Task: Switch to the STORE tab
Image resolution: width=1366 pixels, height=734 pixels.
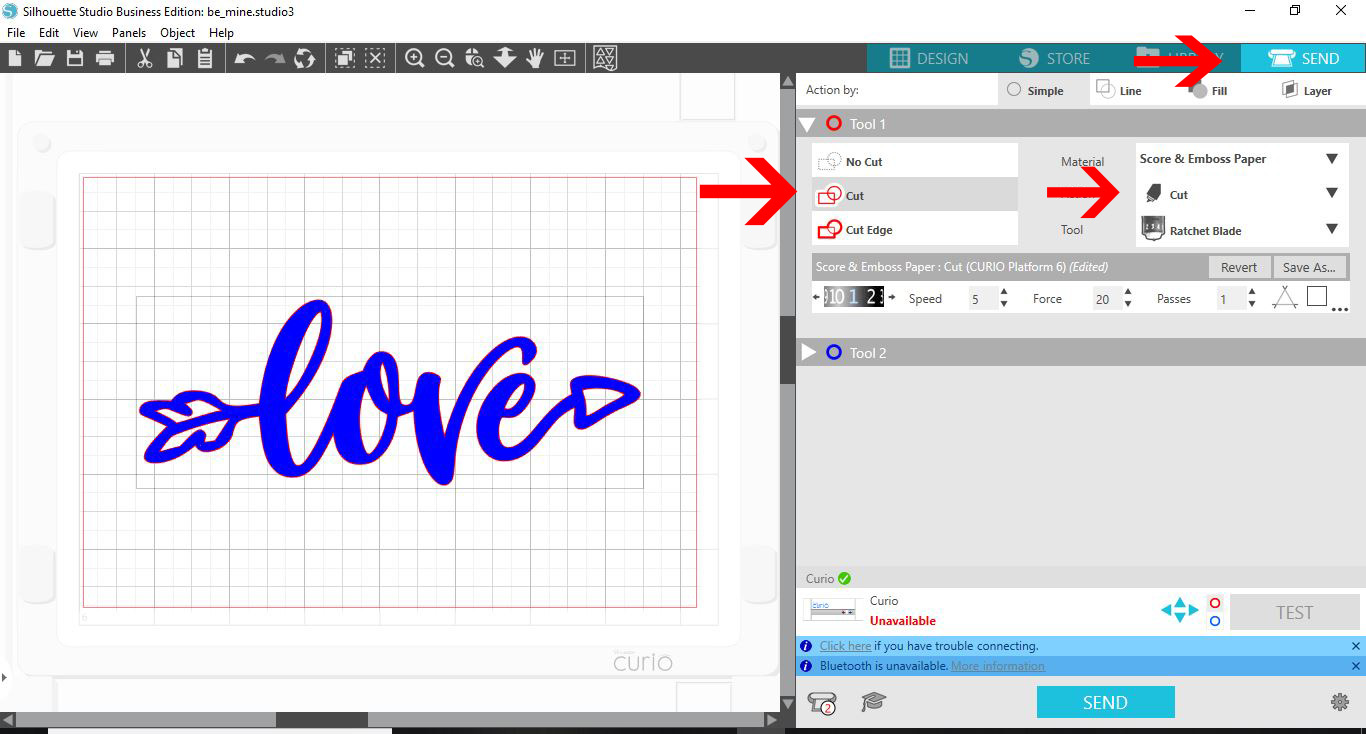Action: tap(1054, 58)
